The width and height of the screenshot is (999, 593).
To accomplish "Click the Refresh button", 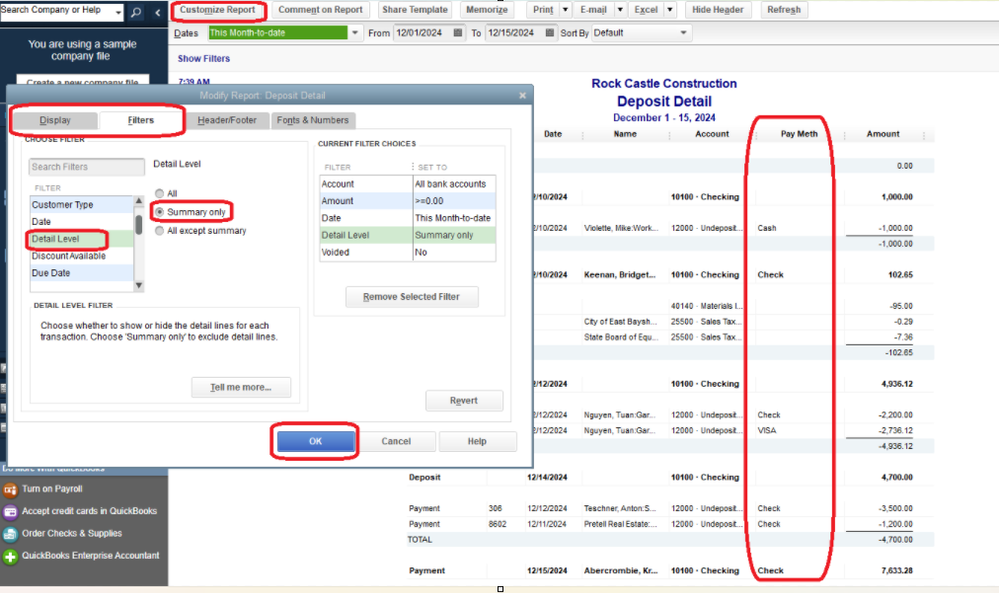I will click(x=784, y=10).
